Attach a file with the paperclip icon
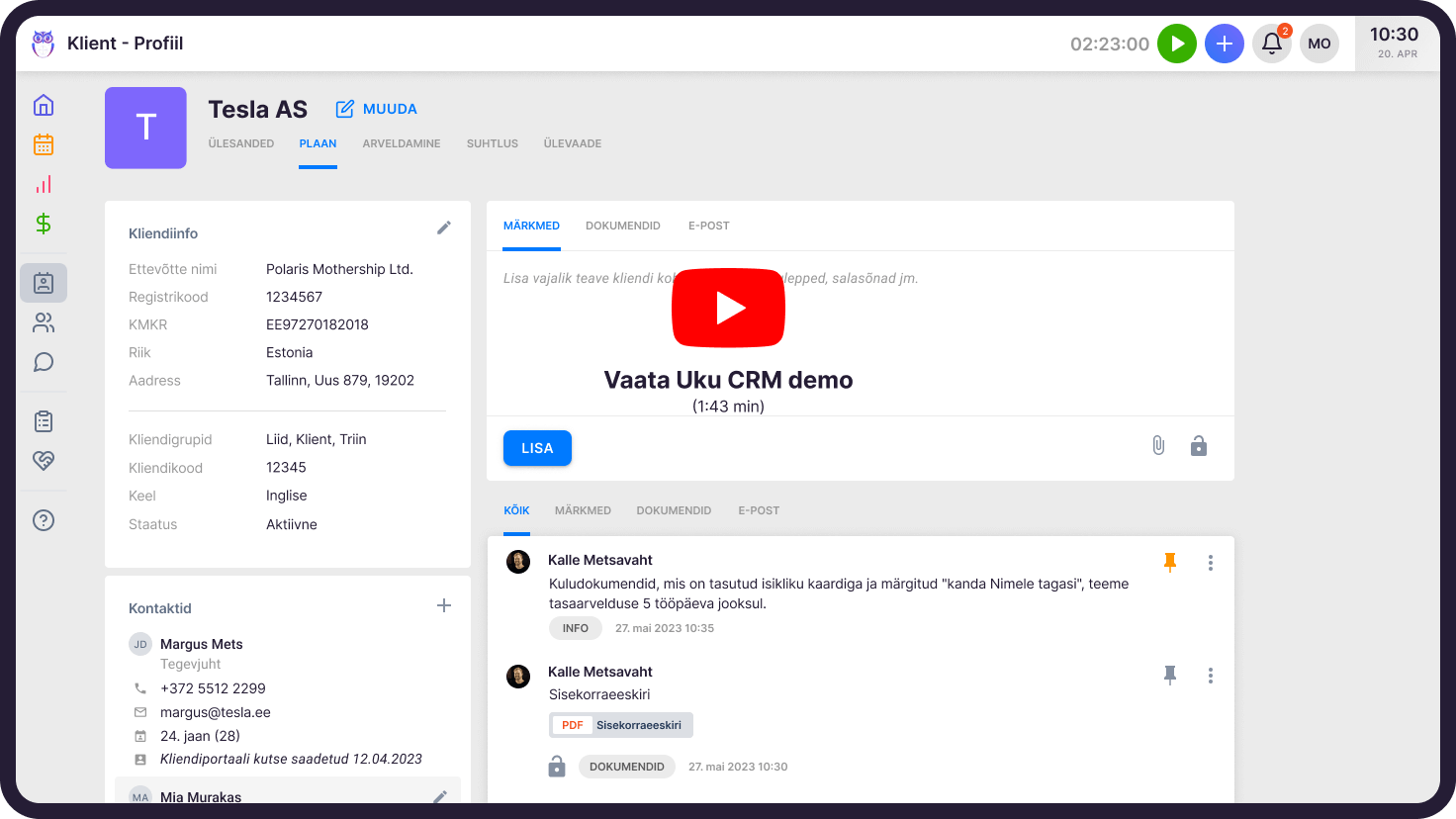 1158,446
